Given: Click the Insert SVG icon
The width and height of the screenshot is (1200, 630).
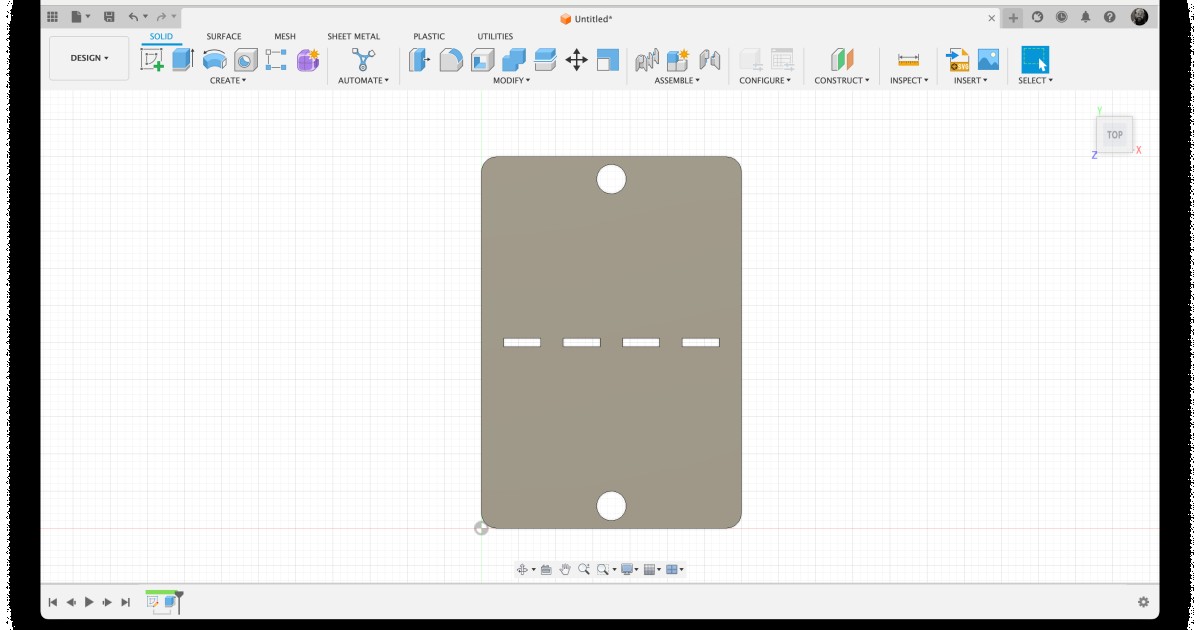Looking at the screenshot, I should tap(958, 60).
